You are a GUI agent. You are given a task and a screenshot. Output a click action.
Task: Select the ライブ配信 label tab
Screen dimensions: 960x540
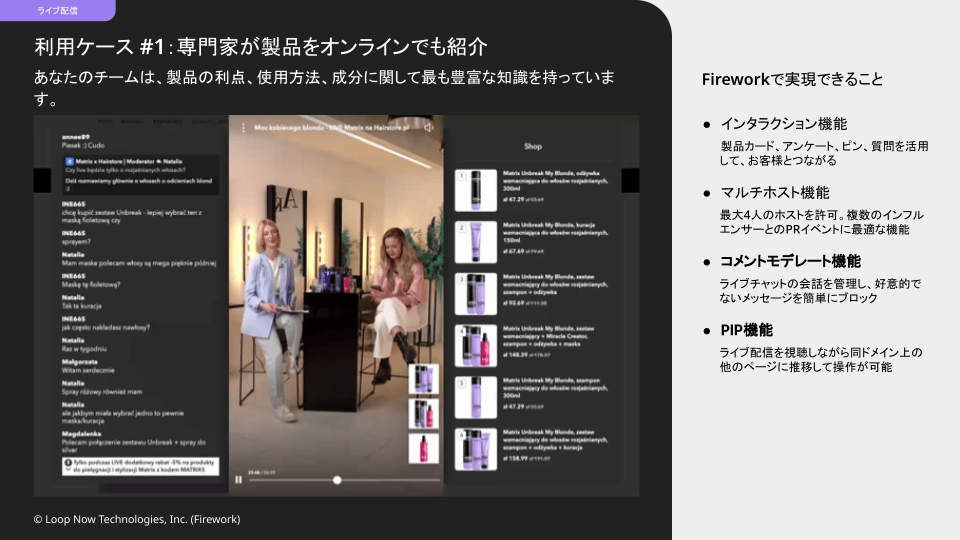57,10
